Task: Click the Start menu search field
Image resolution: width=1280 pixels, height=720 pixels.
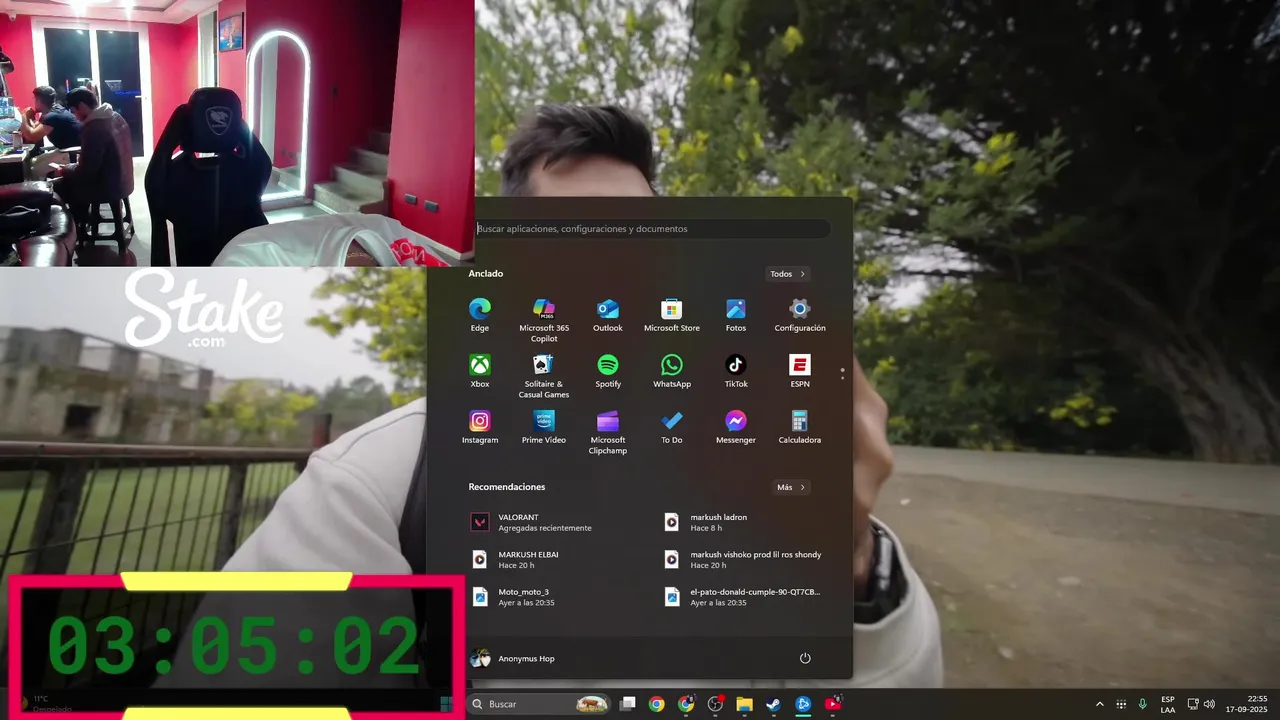Action: pyautogui.click(x=651, y=229)
